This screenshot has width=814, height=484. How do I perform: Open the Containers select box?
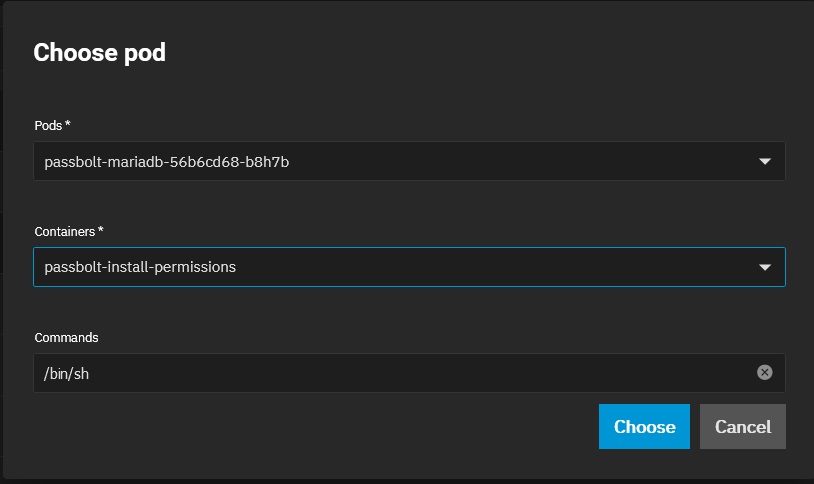click(409, 267)
